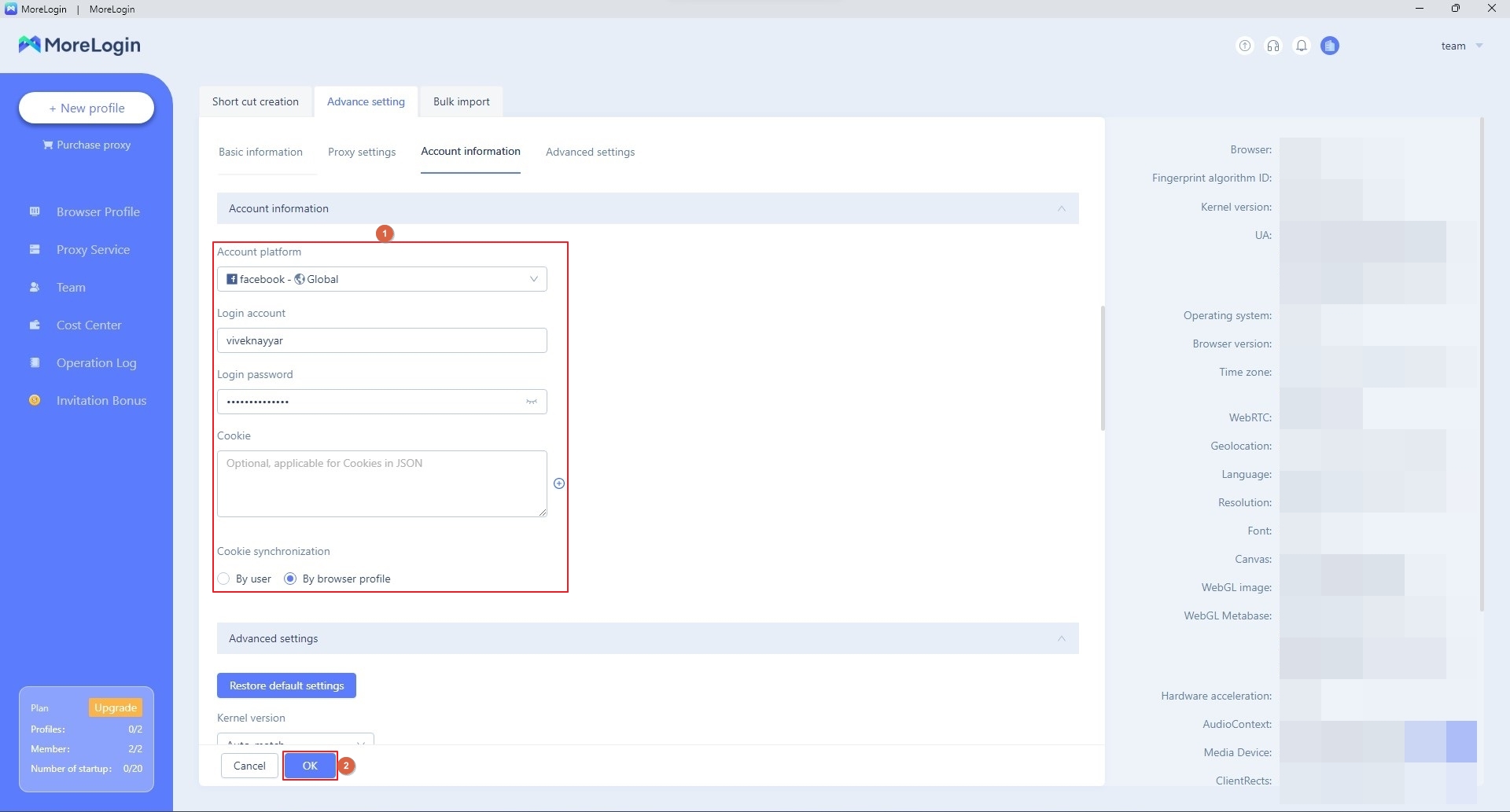The image size is (1510, 812).
Task: Click the Invitation Bonus coin icon
Action: [35, 400]
